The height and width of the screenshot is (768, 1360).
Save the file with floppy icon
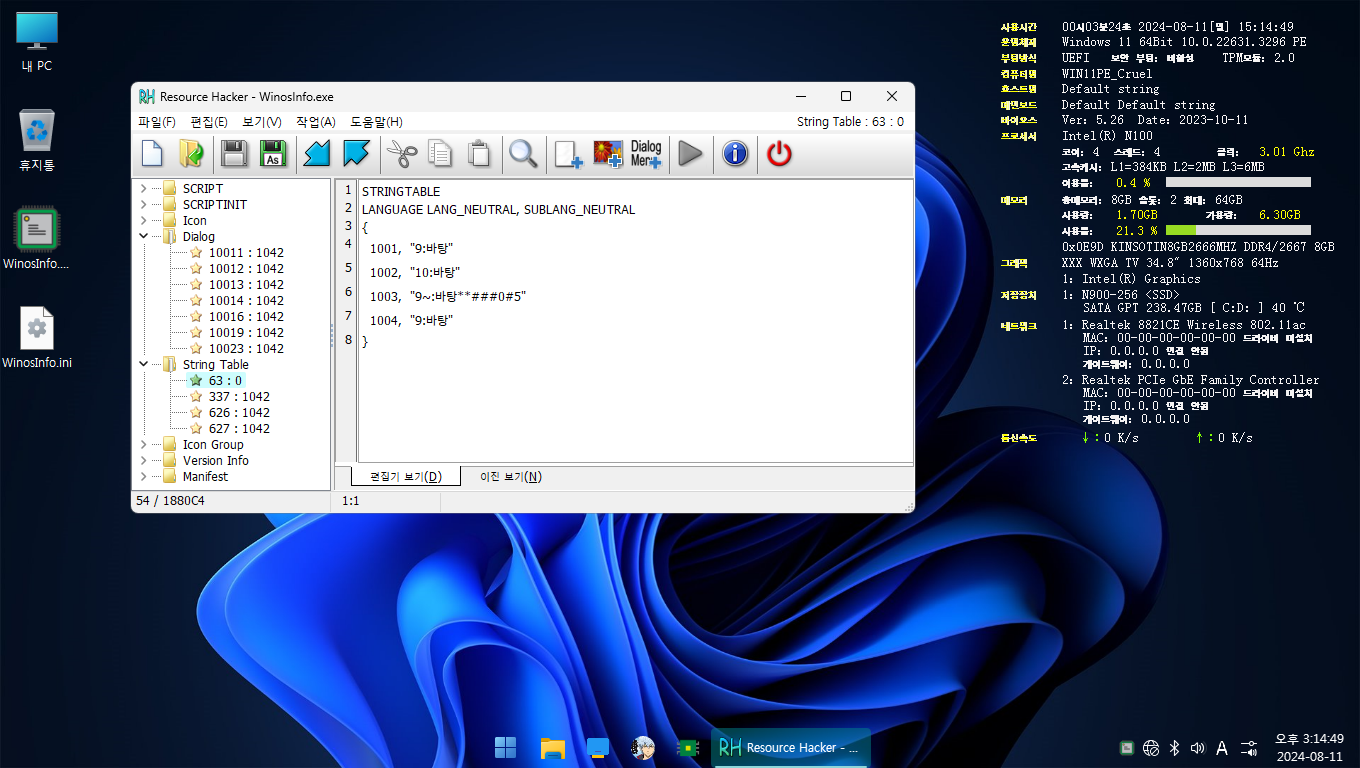pyautogui.click(x=234, y=153)
